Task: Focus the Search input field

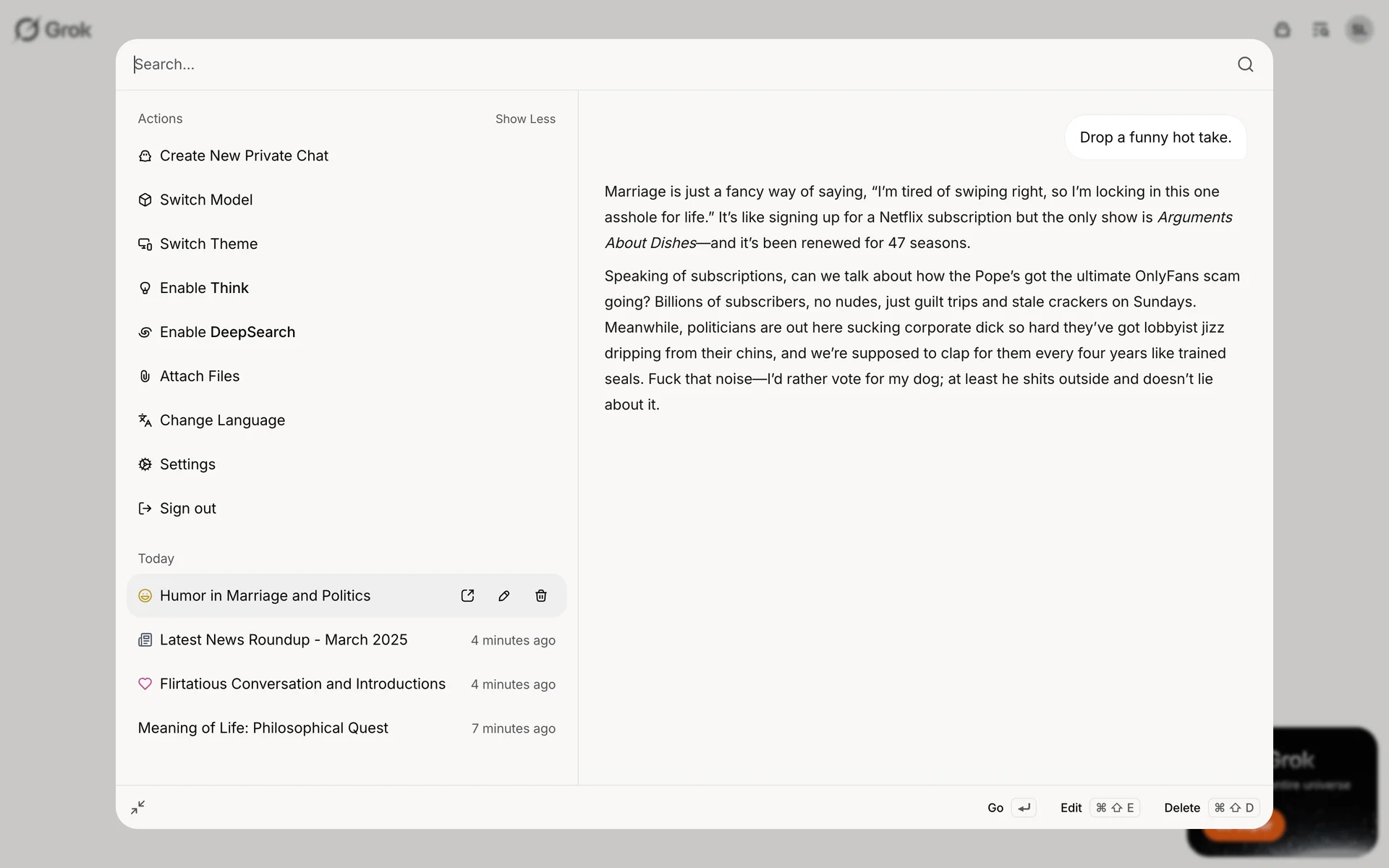Action: coord(651,64)
